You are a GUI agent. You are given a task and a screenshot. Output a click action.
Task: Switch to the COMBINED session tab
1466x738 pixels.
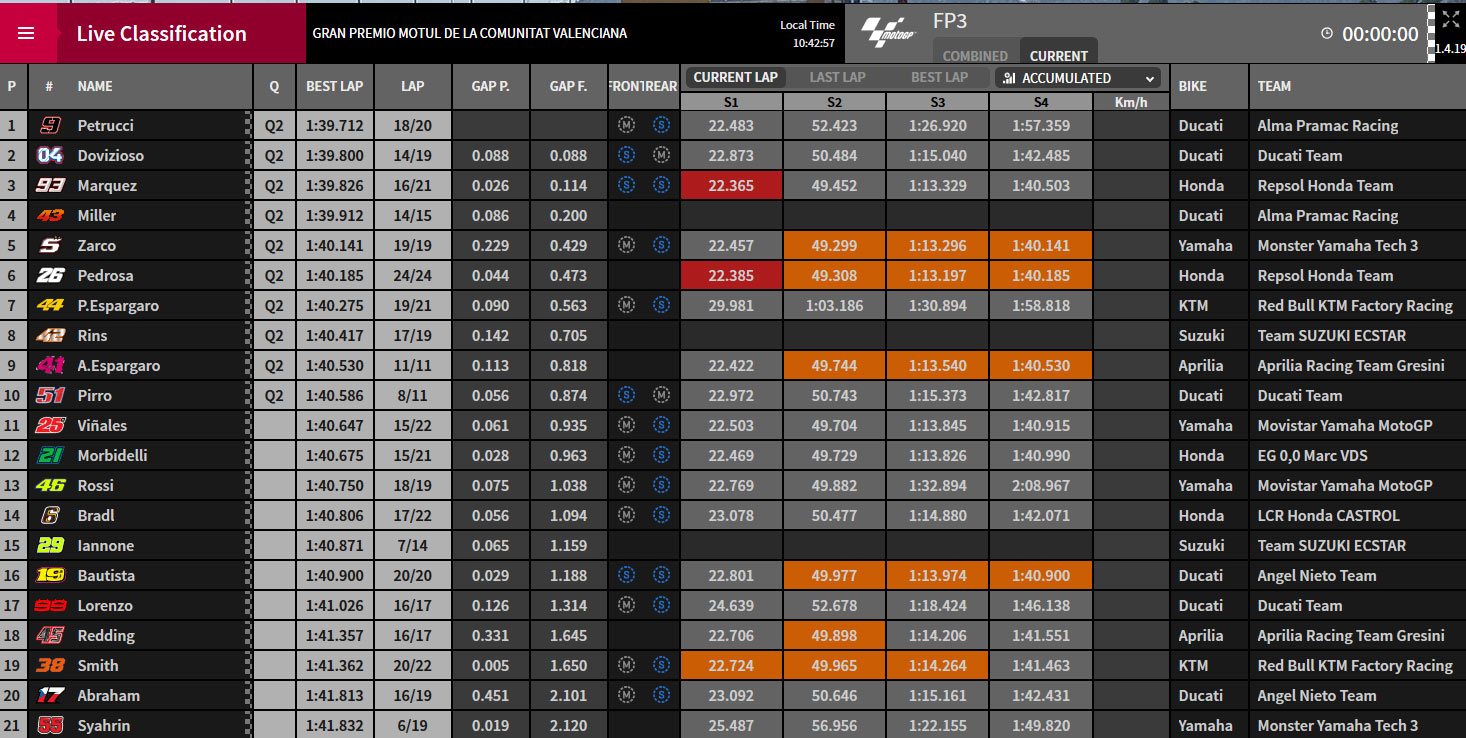point(975,56)
